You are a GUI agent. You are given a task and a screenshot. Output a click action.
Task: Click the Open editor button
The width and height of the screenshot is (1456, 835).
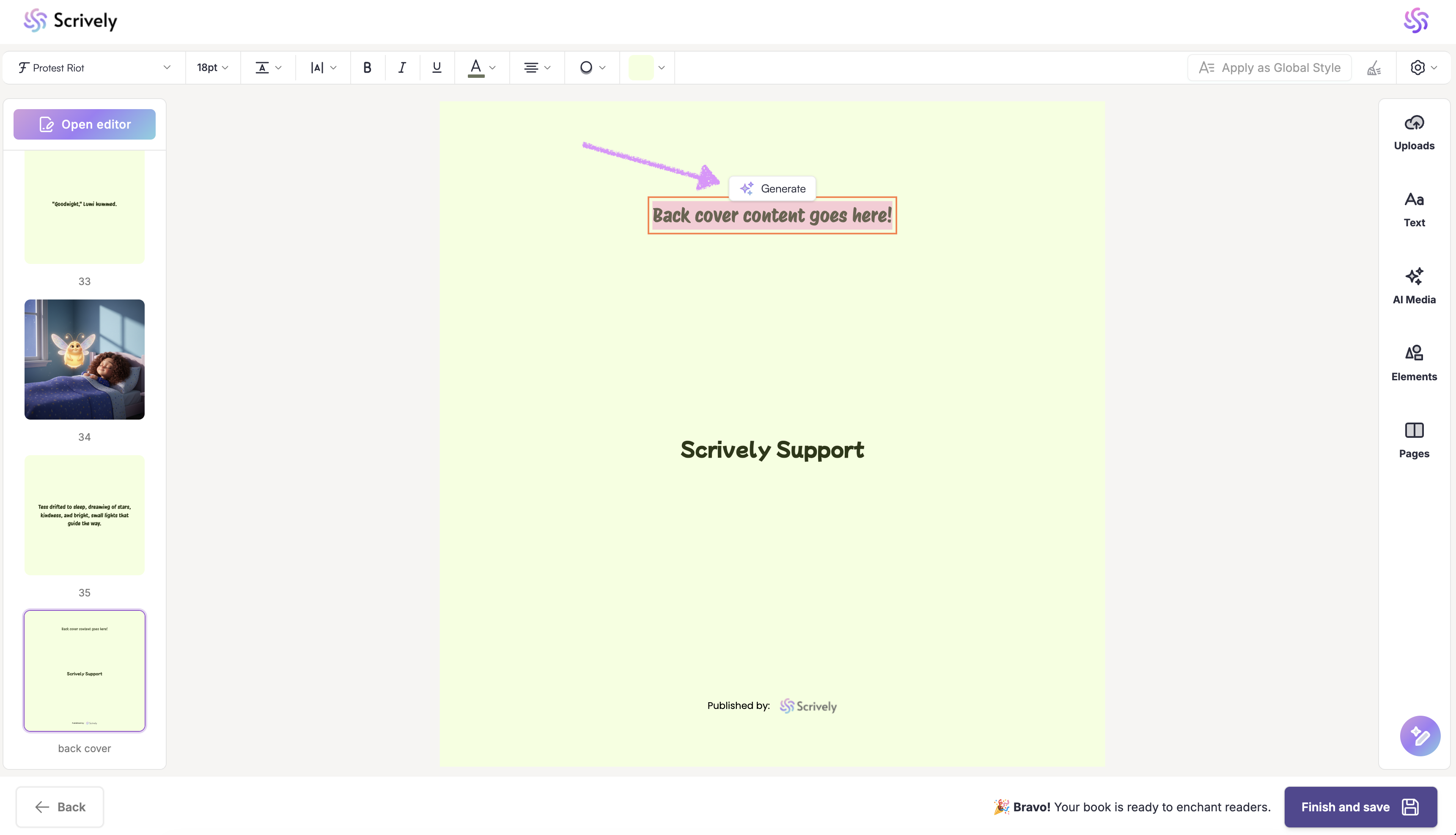tap(85, 124)
